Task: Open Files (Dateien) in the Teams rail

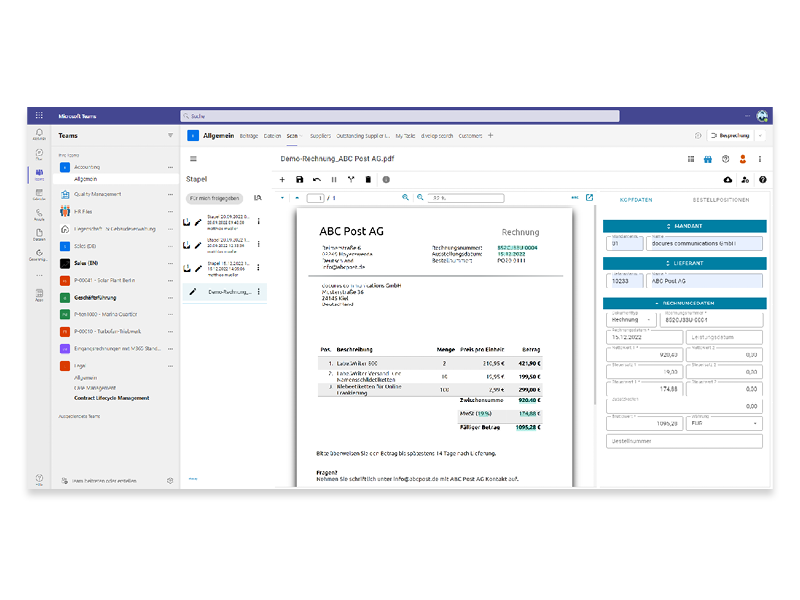Action: click(39, 234)
